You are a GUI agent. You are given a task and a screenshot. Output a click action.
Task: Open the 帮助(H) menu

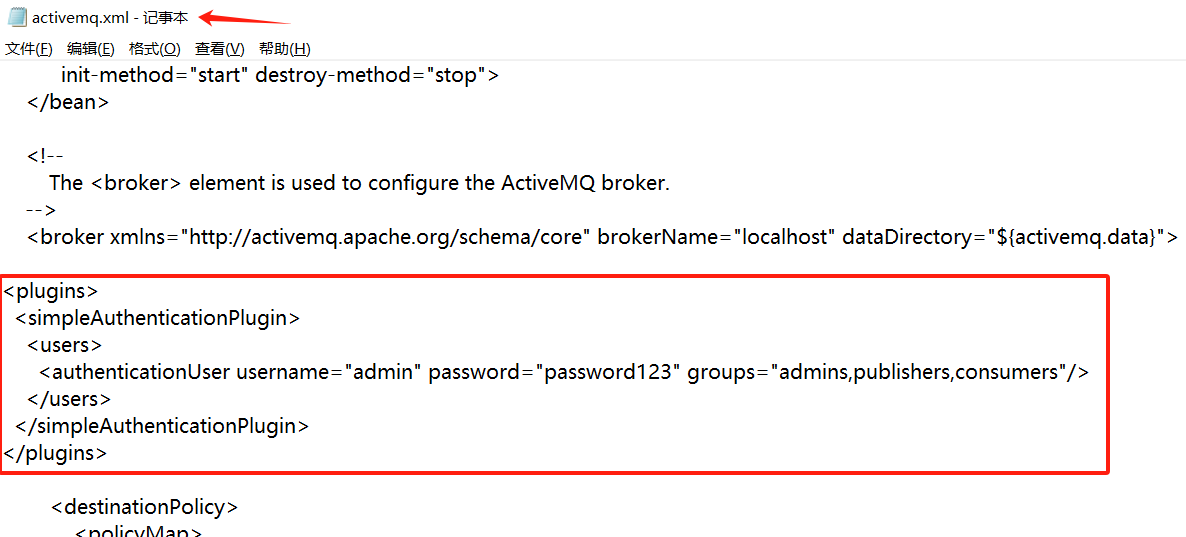[285, 49]
